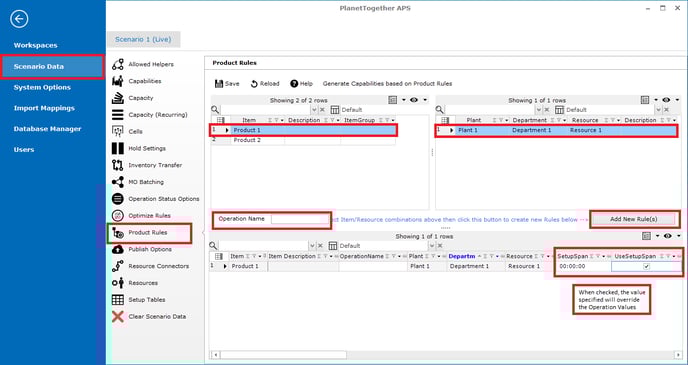Viewport: 688px width, 365px height.
Task: Select the Capacity icon
Action: click(x=118, y=98)
